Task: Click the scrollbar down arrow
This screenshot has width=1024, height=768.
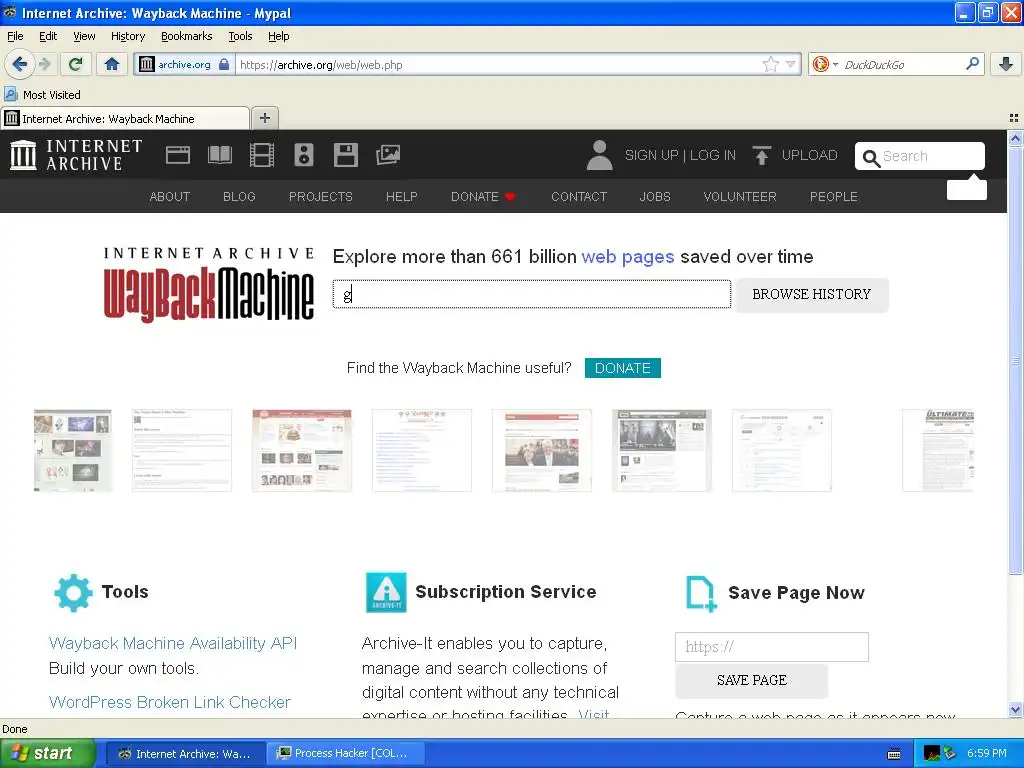Action: coord(1015,709)
